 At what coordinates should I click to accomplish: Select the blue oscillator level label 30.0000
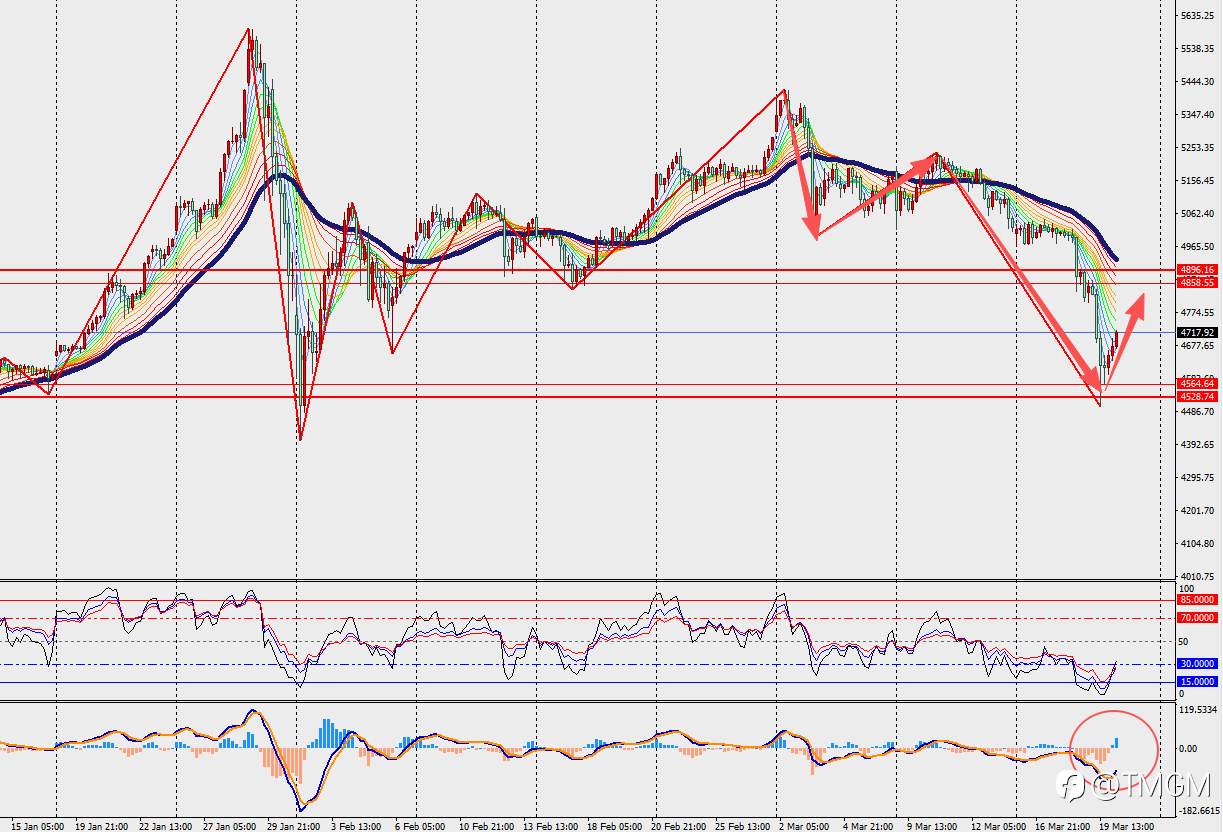click(x=1197, y=664)
